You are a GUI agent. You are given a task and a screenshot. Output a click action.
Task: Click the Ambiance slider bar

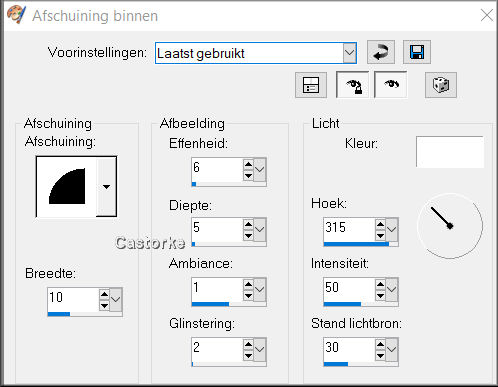coord(229,304)
